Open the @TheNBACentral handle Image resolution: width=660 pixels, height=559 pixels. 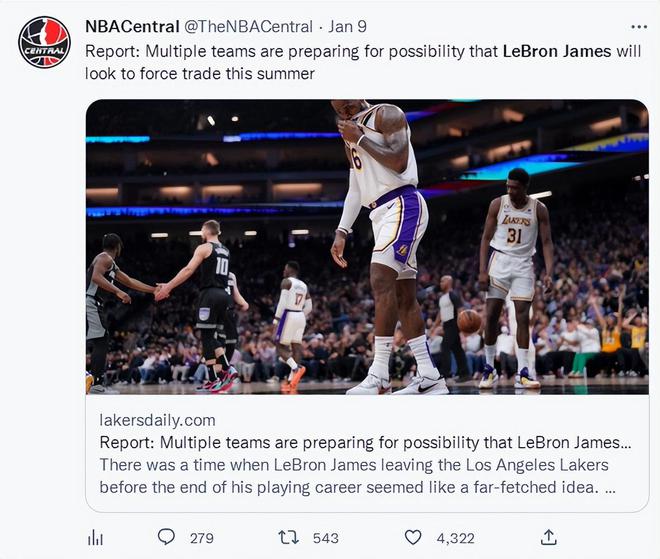click(x=248, y=27)
